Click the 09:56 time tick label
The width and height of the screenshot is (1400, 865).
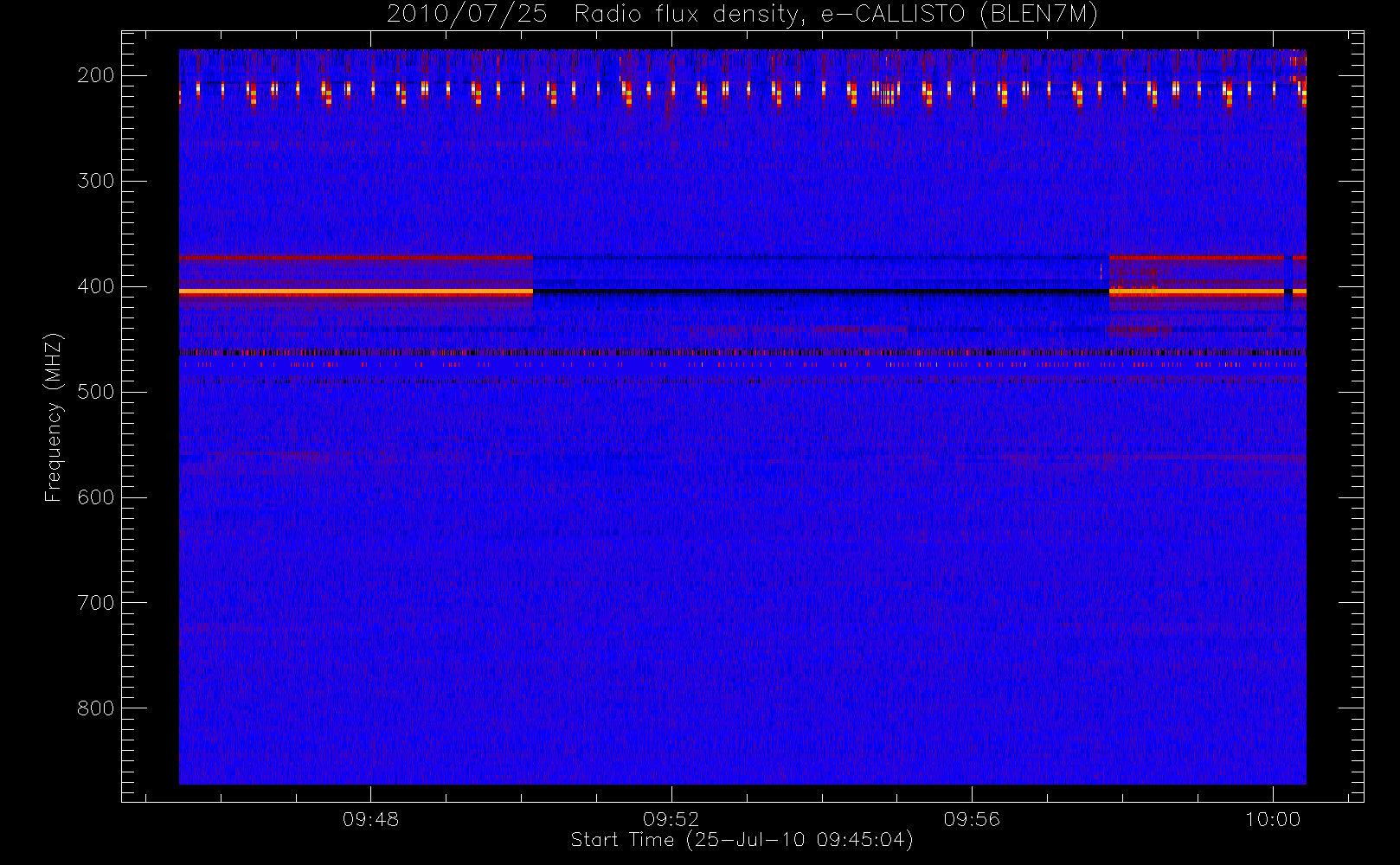tap(972, 819)
